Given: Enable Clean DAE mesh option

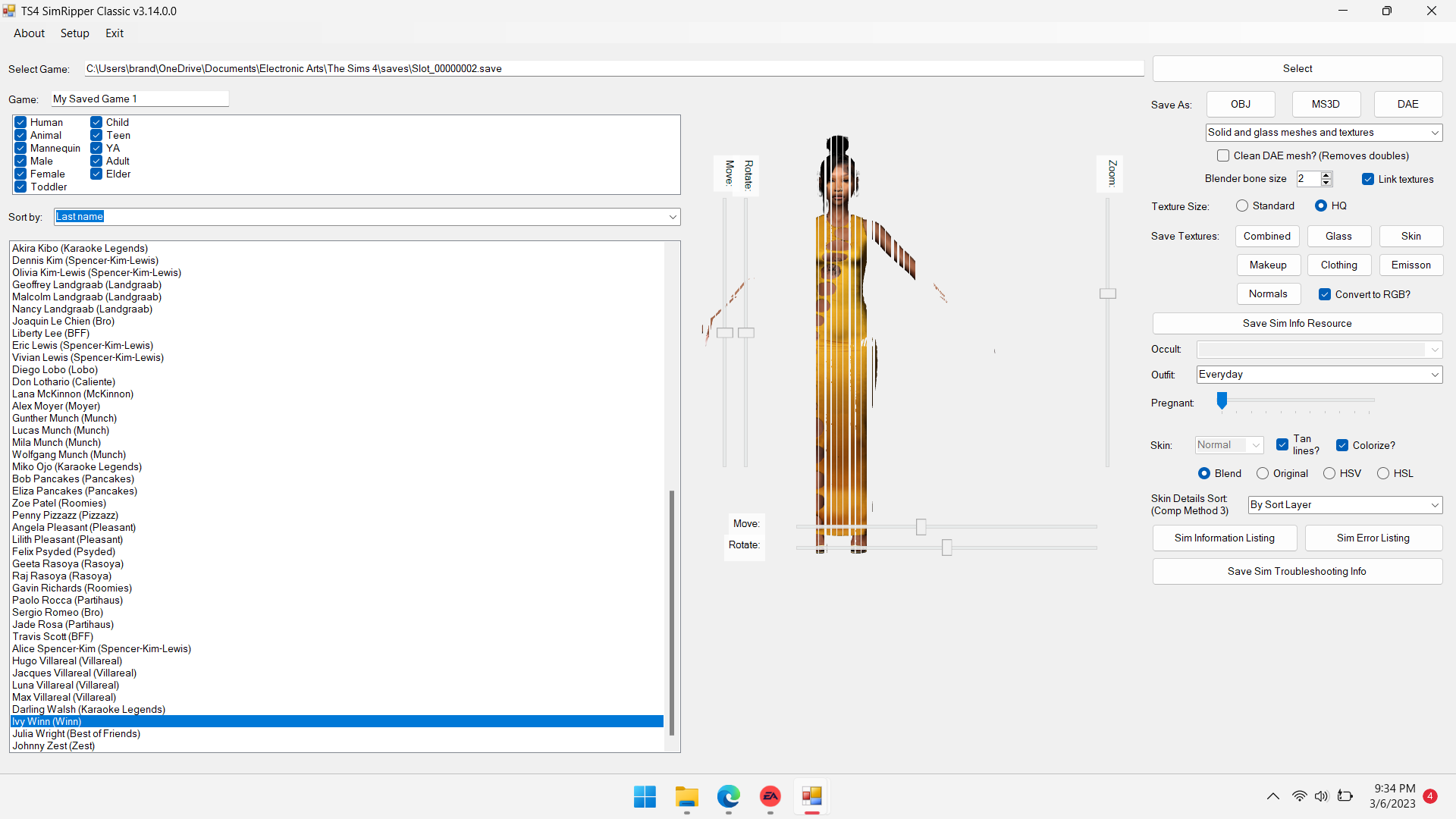Looking at the screenshot, I should [1223, 155].
